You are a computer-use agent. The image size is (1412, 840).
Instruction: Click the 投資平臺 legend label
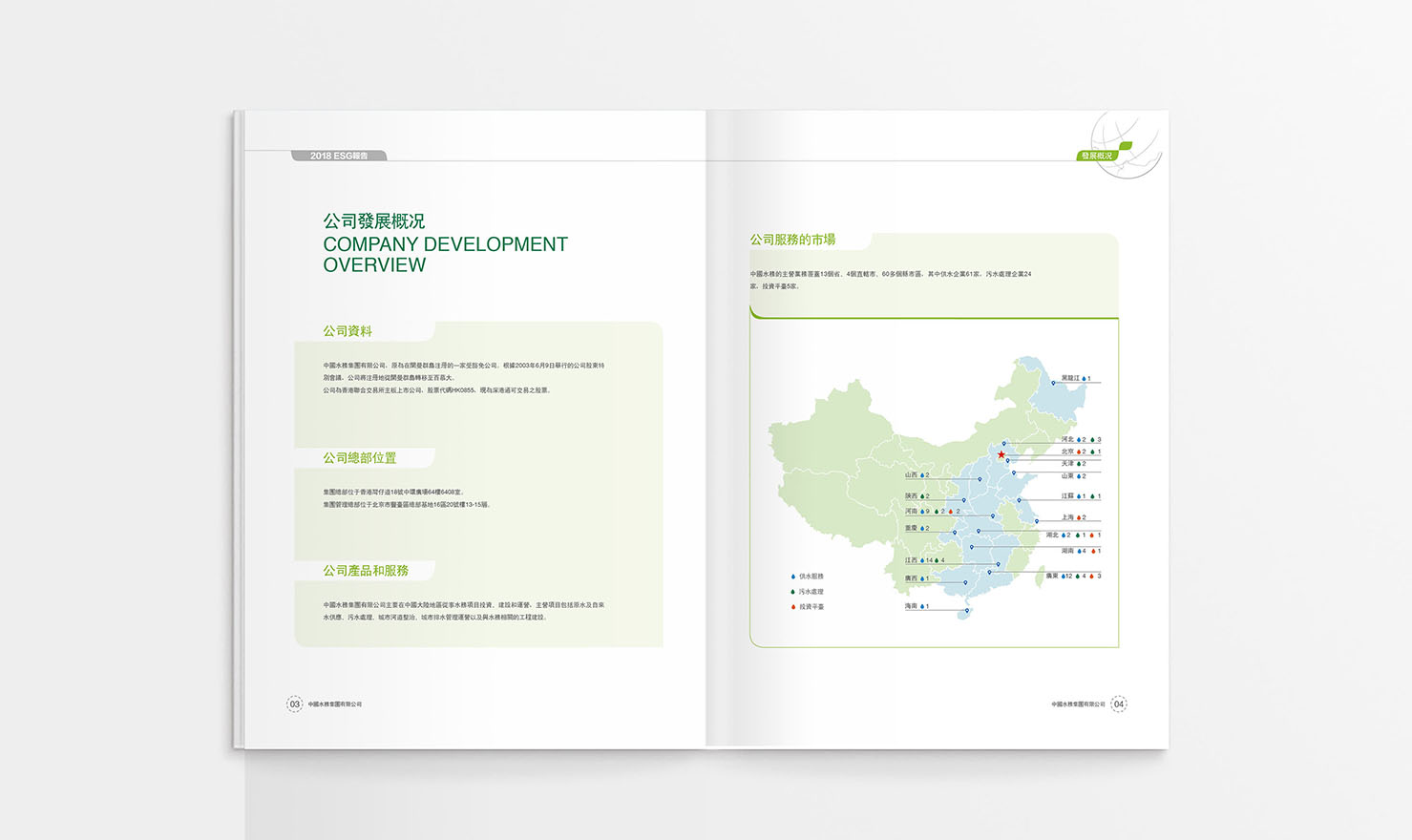pyautogui.click(x=811, y=607)
